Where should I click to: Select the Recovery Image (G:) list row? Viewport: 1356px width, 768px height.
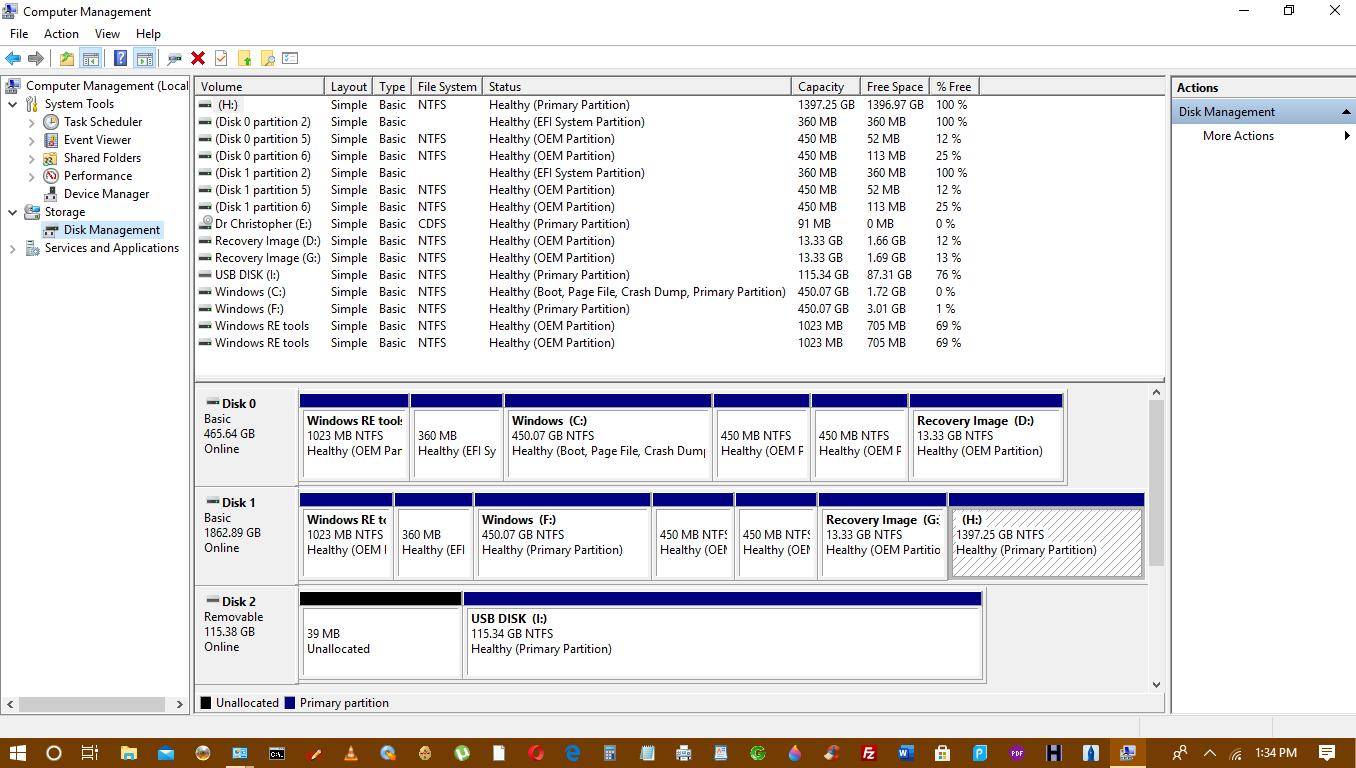585,258
